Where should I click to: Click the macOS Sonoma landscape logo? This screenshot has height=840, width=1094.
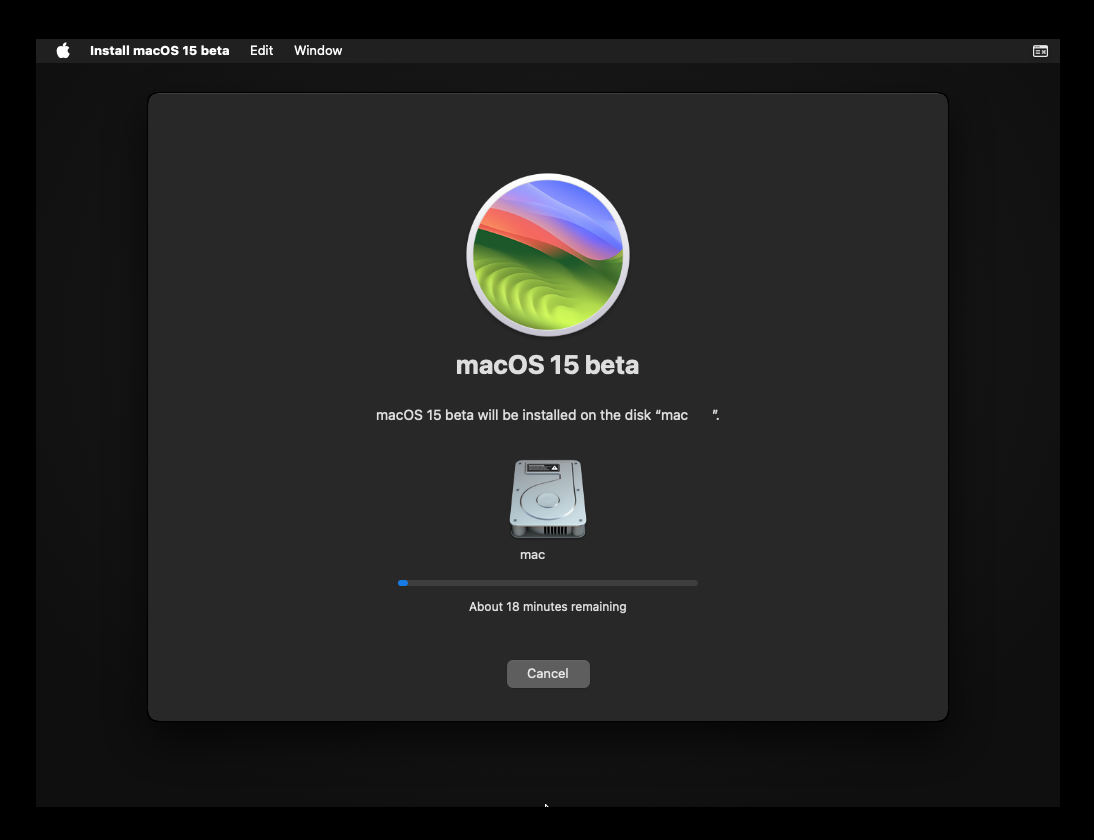click(548, 255)
